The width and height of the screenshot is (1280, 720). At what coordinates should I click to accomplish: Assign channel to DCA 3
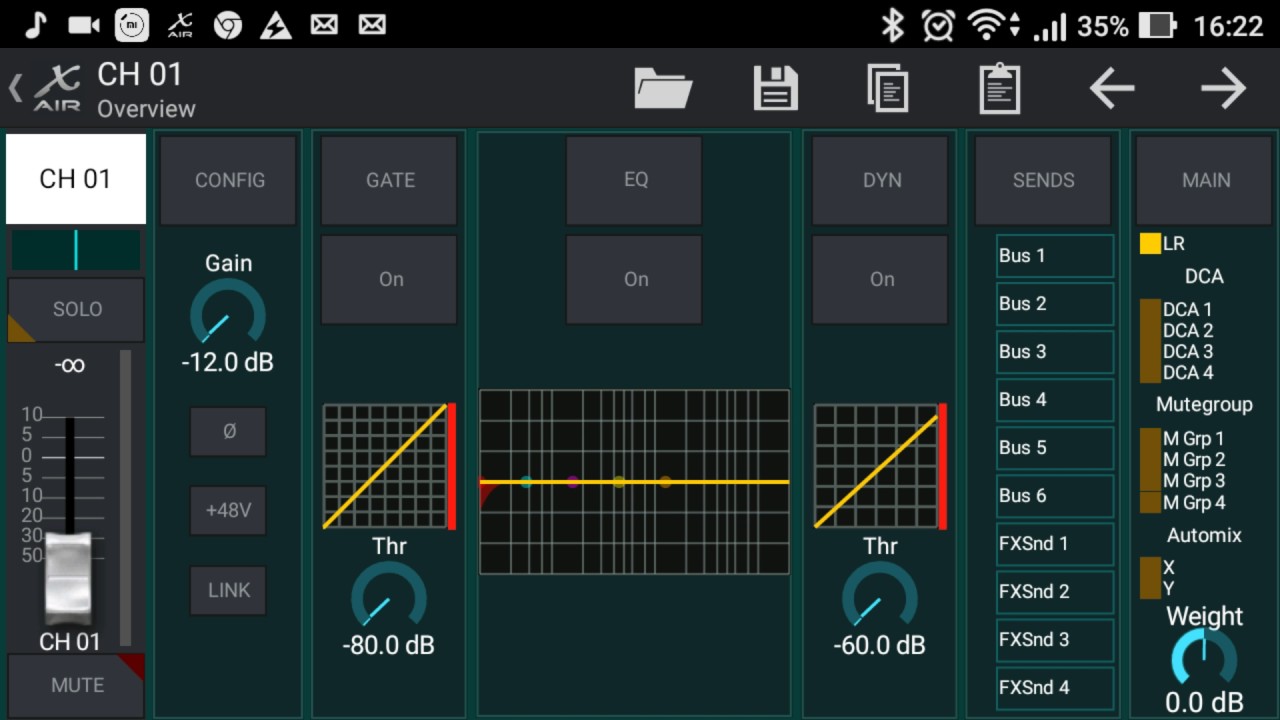click(1176, 352)
